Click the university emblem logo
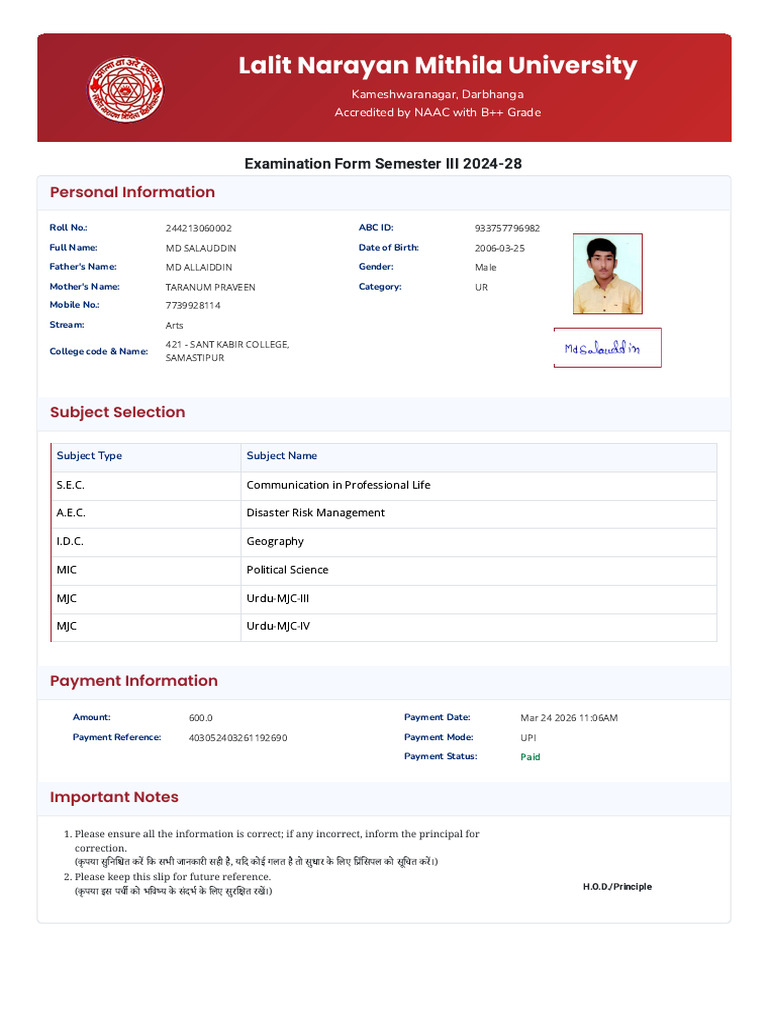This screenshot has height=1024, width=768. point(125,89)
